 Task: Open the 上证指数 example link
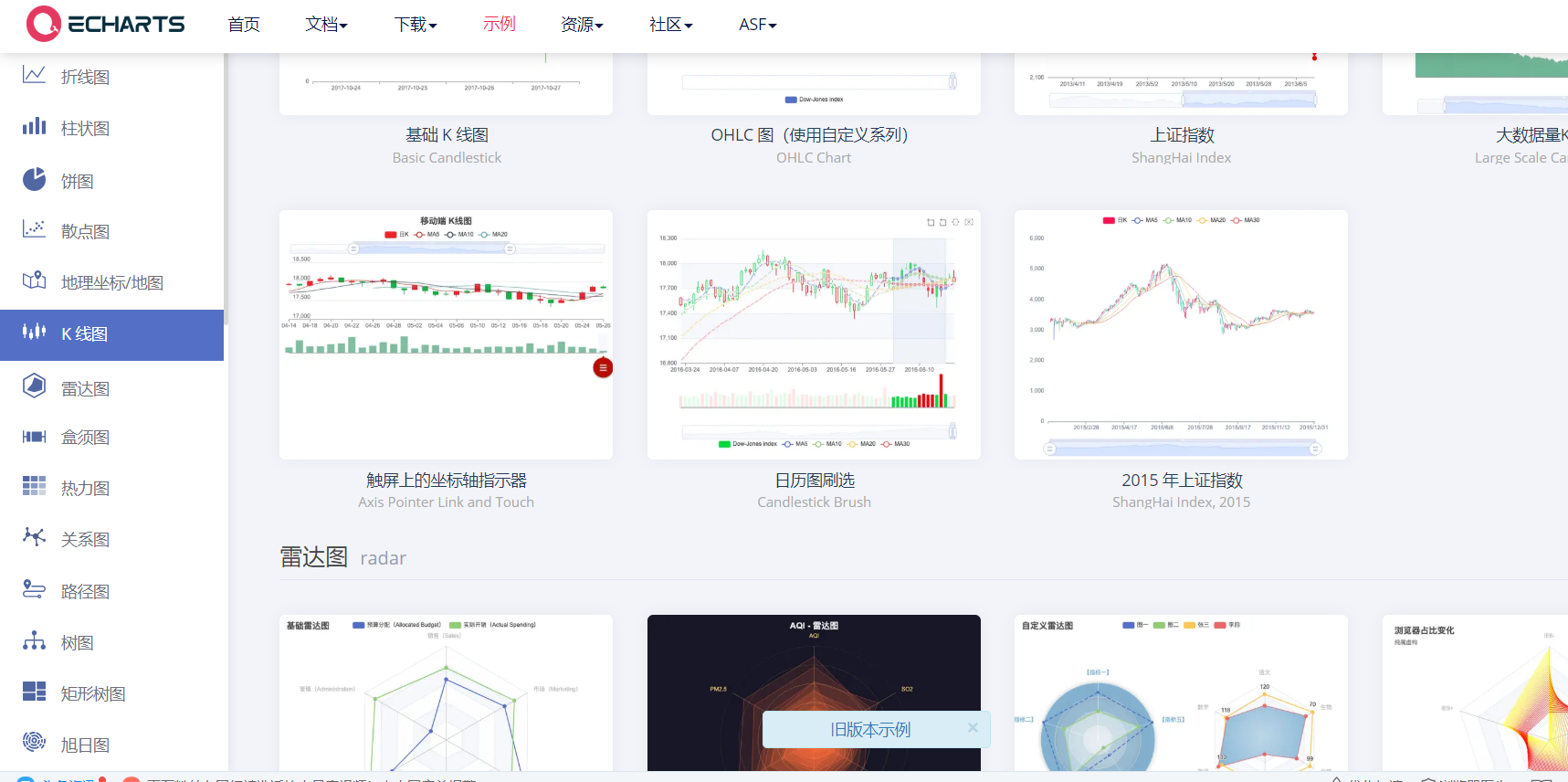click(1182, 134)
